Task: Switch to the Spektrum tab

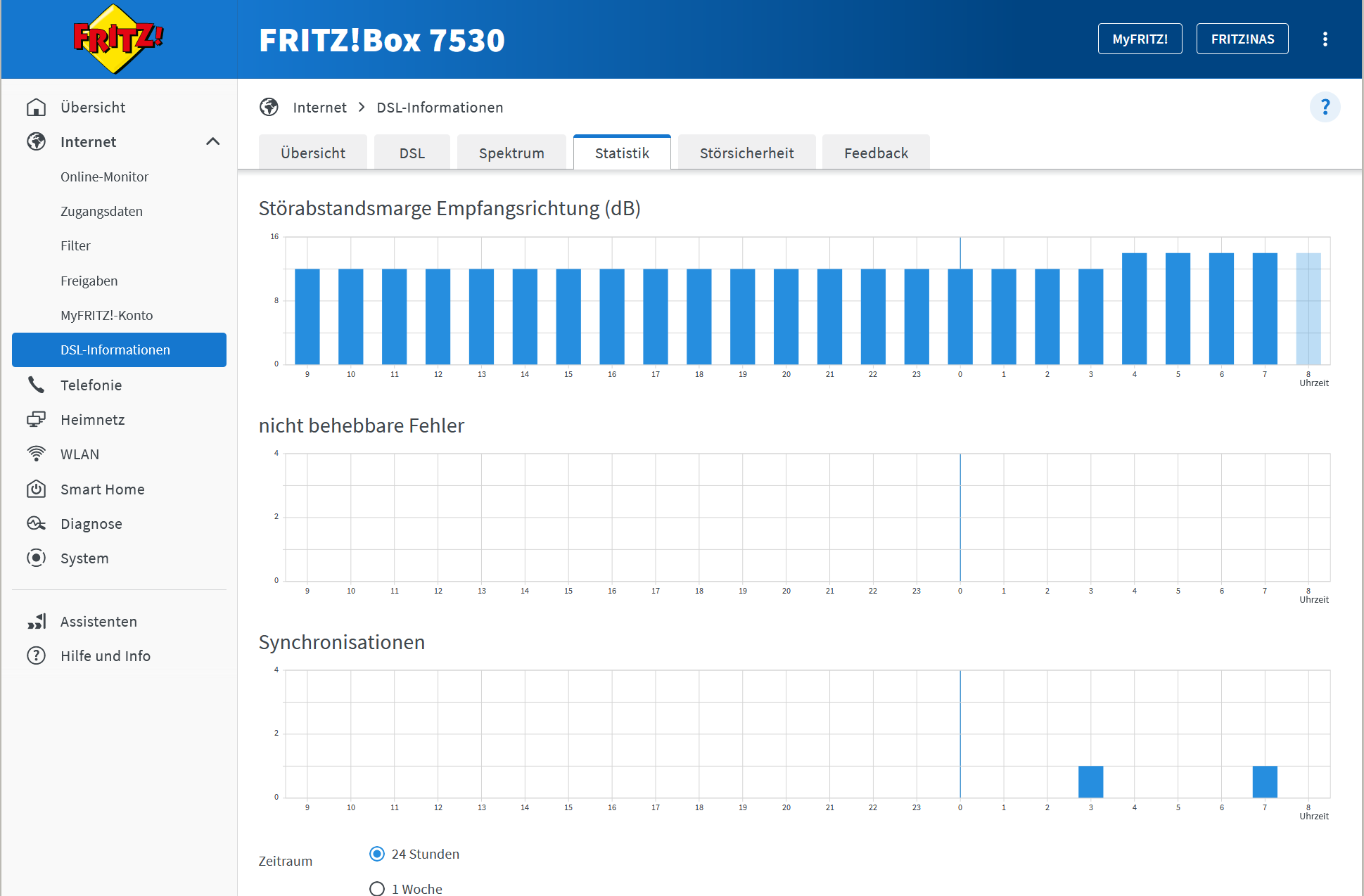Action: click(x=511, y=153)
